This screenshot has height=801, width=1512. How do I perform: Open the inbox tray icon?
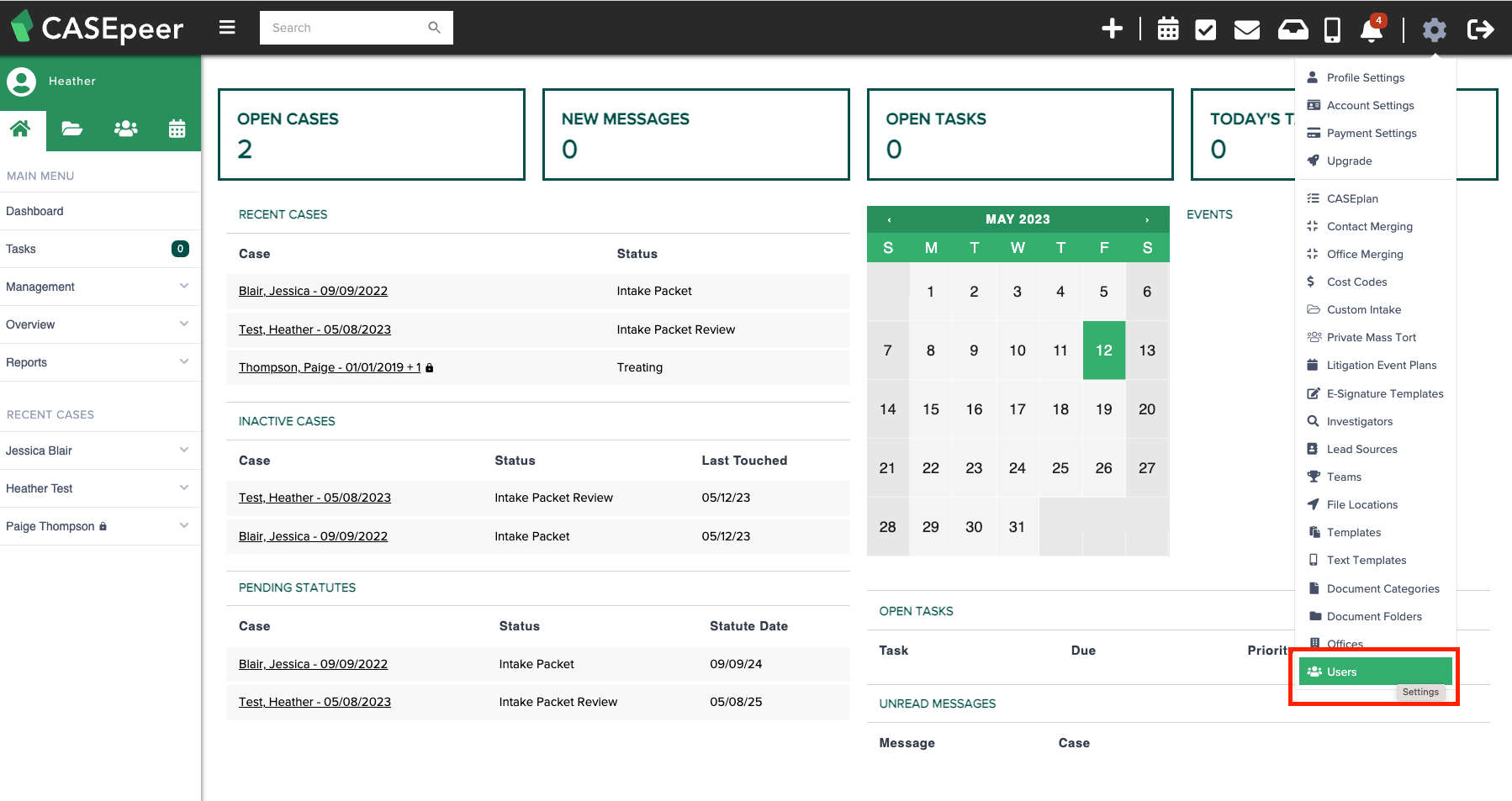pos(1293,30)
